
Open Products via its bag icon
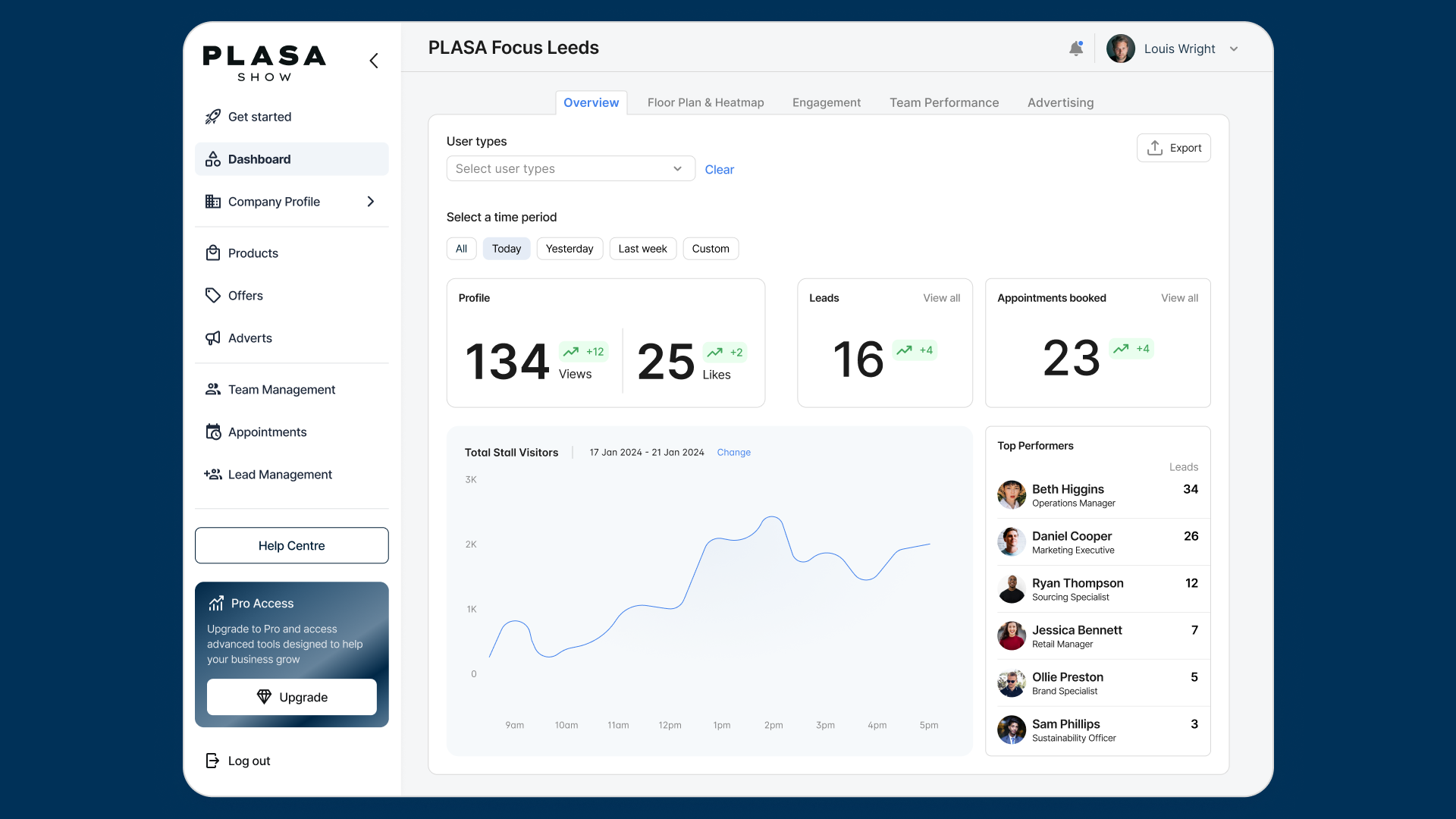tap(213, 253)
